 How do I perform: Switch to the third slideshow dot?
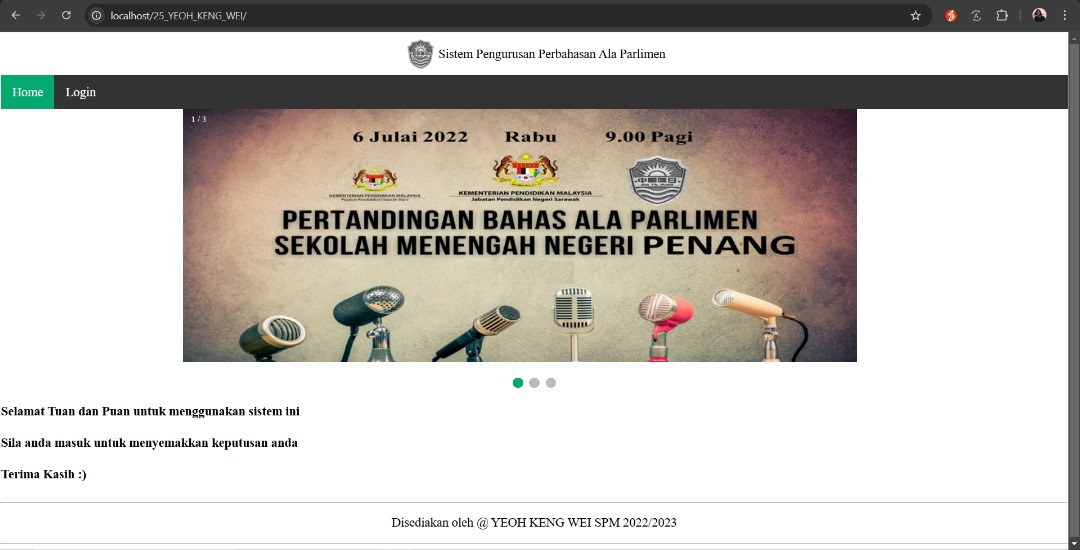pyautogui.click(x=551, y=383)
